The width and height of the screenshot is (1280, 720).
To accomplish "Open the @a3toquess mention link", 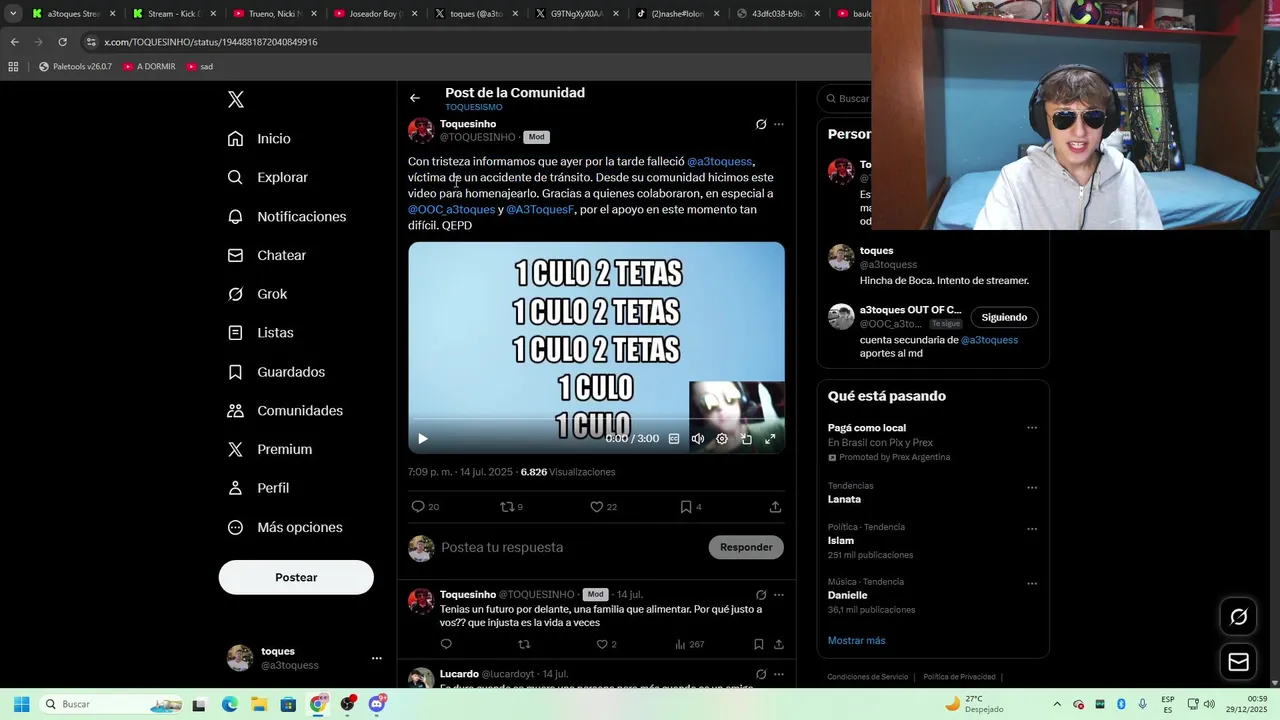I will pyautogui.click(x=719, y=161).
